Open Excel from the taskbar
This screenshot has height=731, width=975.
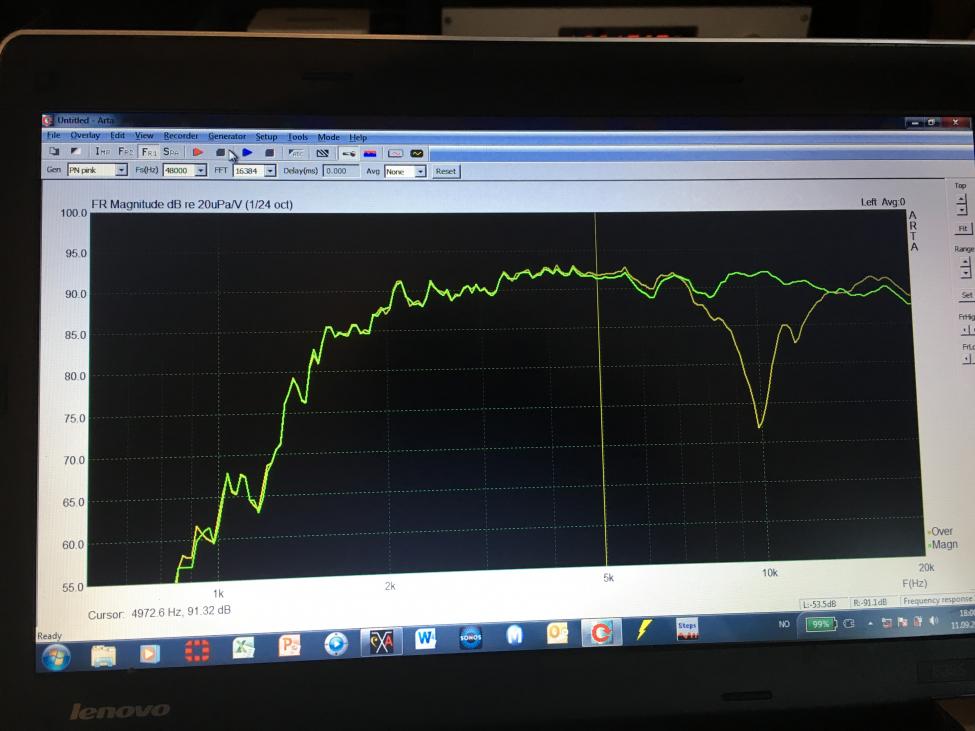tap(243, 648)
